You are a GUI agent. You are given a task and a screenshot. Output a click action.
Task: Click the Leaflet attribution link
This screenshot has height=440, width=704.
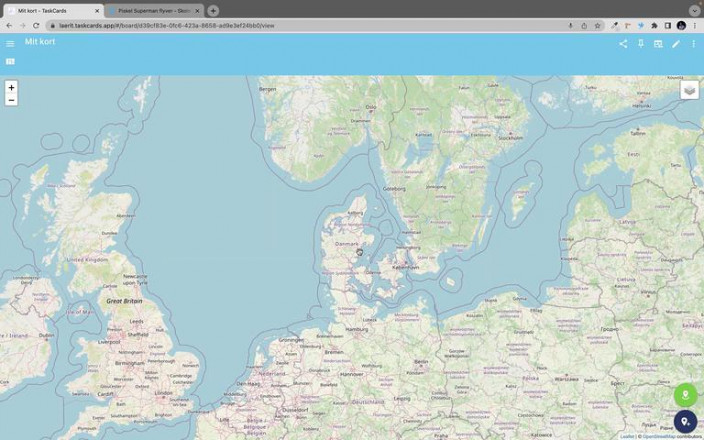[x=626, y=436]
